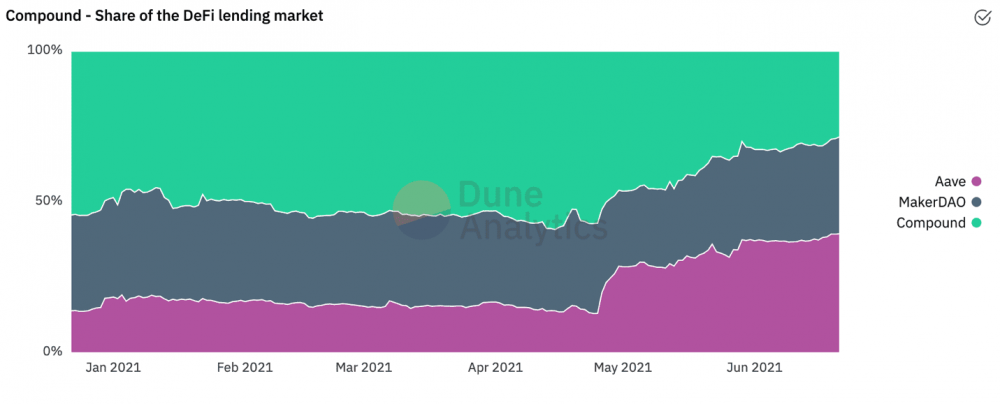Click the dark gray MakerDAO legend dot
Image resolution: width=1000 pixels, height=404 pixels.
[976, 201]
